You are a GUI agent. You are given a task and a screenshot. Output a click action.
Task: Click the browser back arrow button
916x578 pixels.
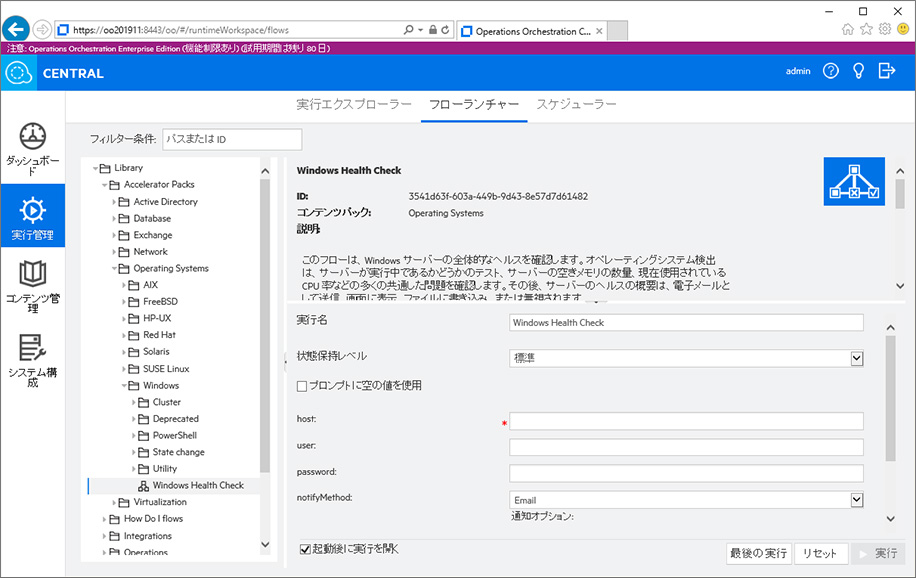(16, 30)
